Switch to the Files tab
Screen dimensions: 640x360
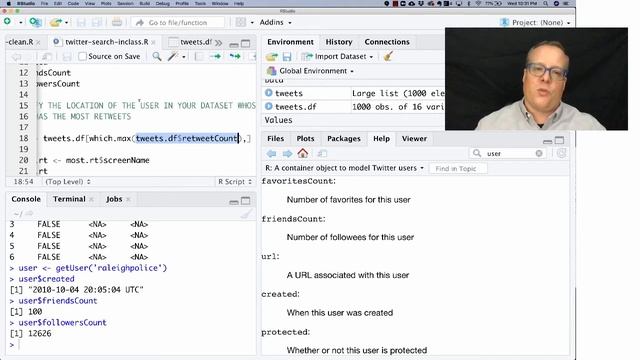(276, 138)
